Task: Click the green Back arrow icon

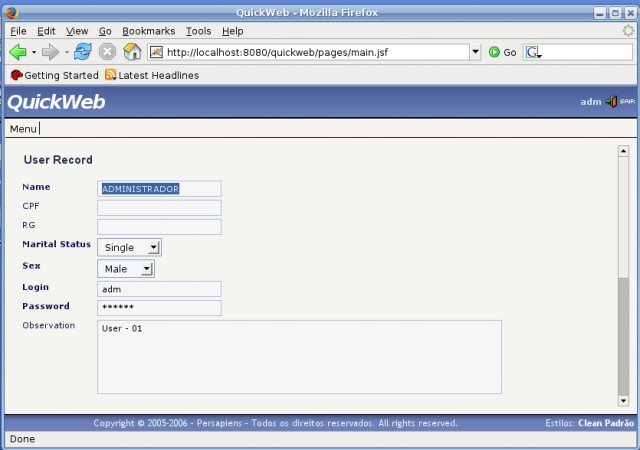Action: pos(18,52)
